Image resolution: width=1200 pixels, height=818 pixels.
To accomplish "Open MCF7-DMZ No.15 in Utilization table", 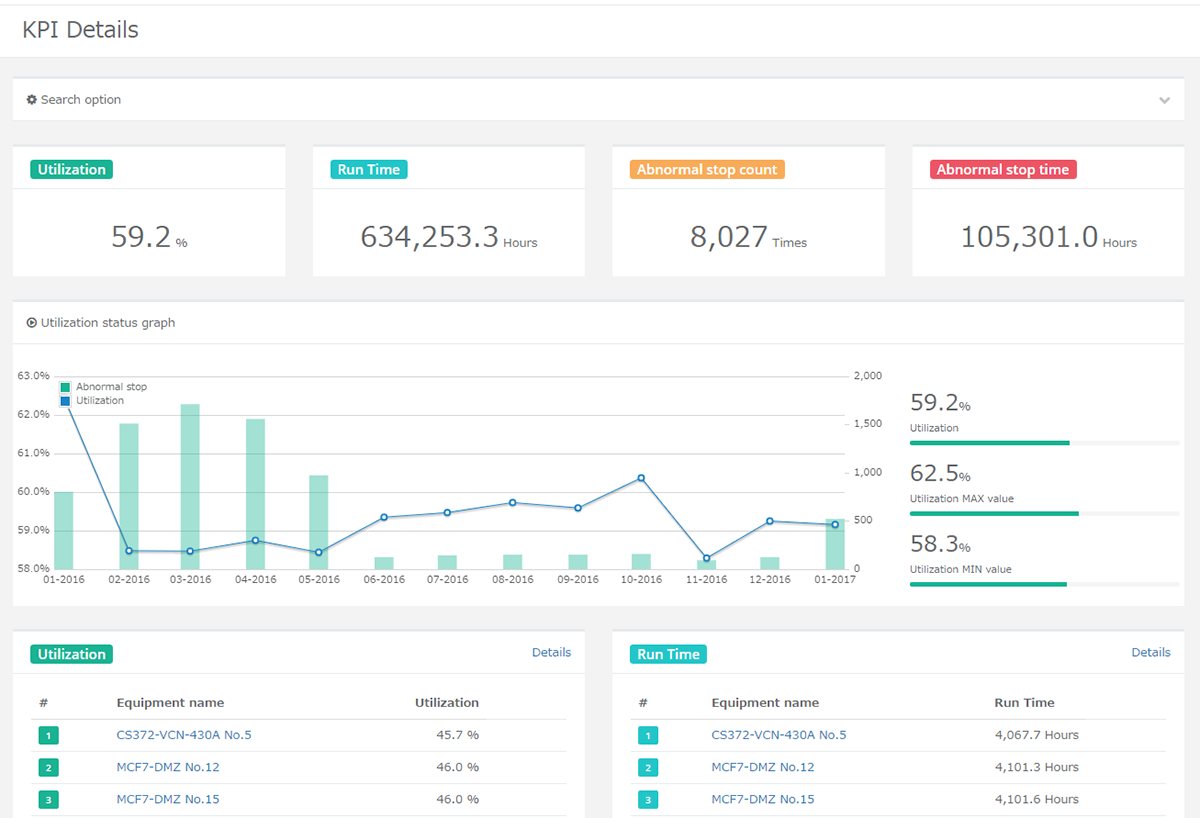I will [x=168, y=799].
